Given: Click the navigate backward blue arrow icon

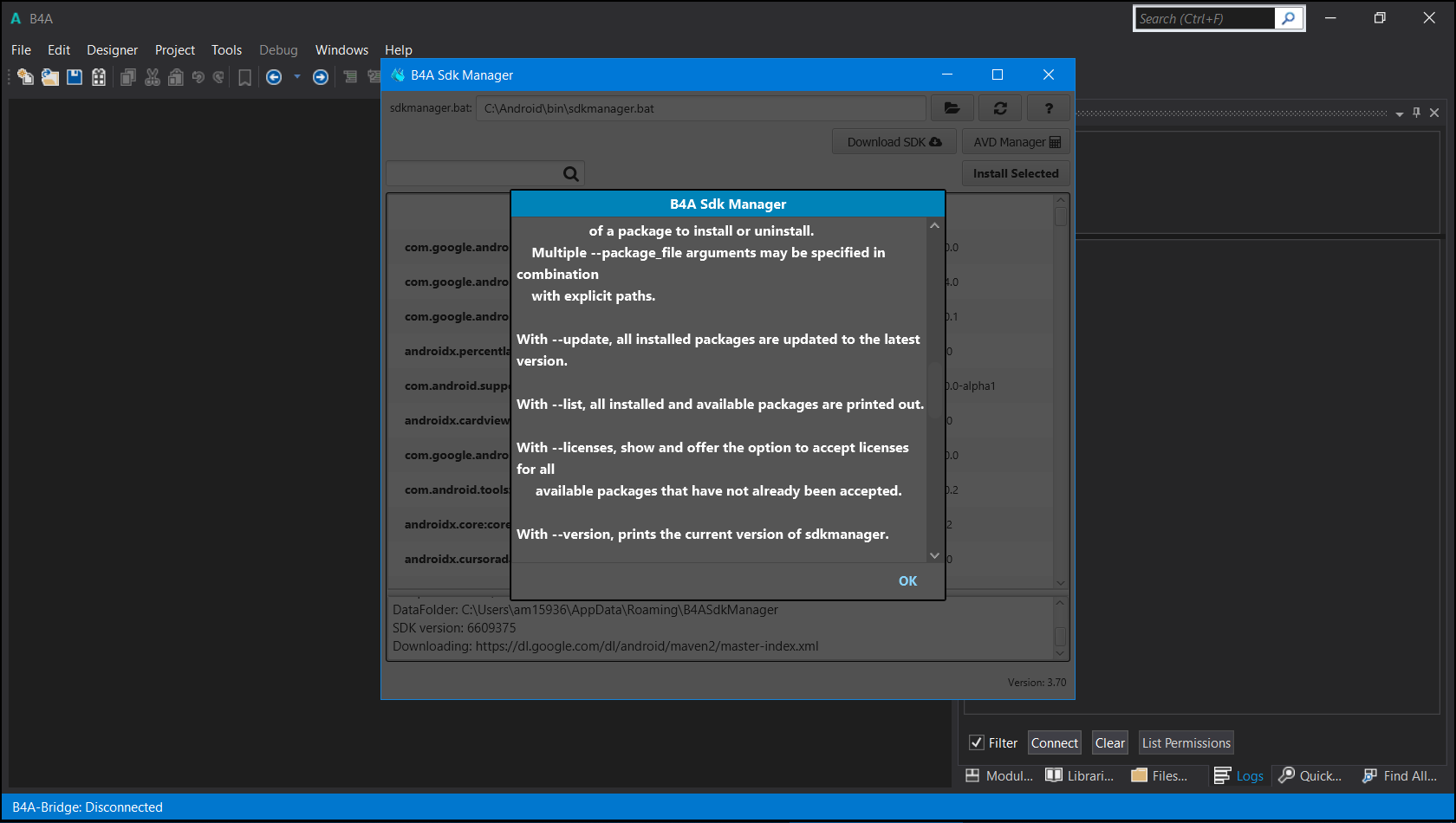Looking at the screenshot, I should point(274,77).
